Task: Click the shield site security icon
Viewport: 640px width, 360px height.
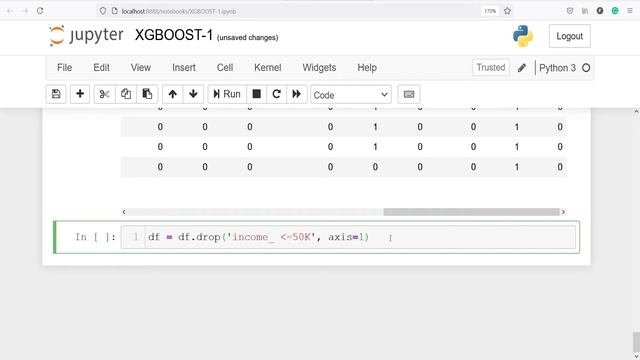Action: [x=103, y=11]
